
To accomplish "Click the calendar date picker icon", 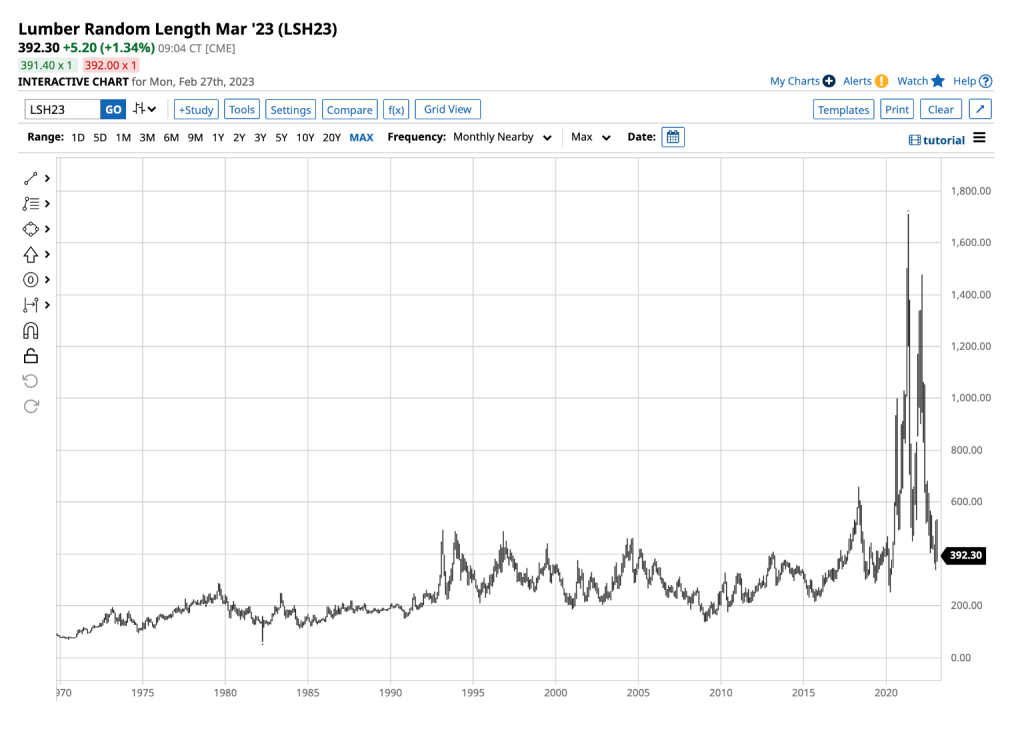I will point(673,137).
